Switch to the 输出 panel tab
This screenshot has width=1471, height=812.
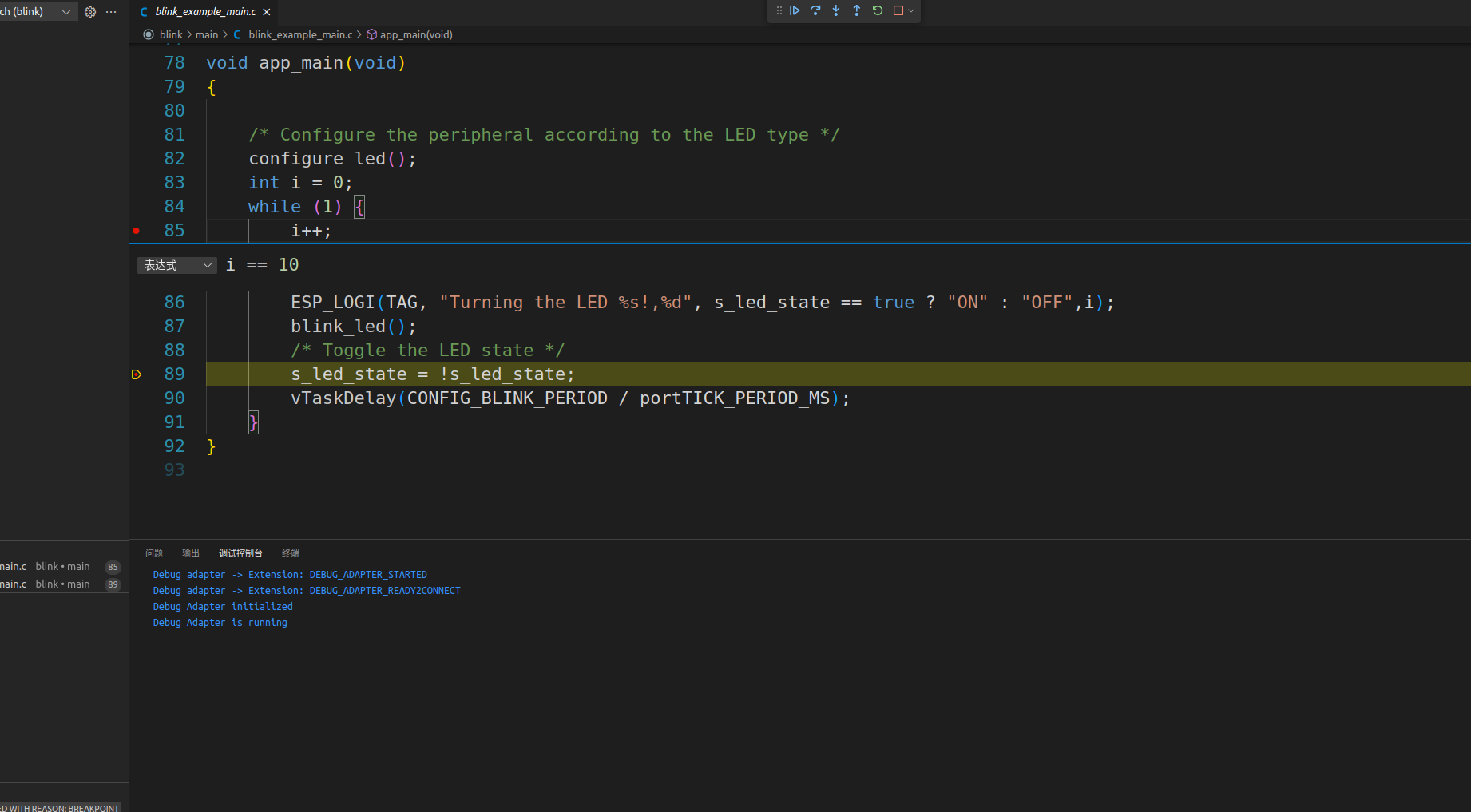point(191,553)
